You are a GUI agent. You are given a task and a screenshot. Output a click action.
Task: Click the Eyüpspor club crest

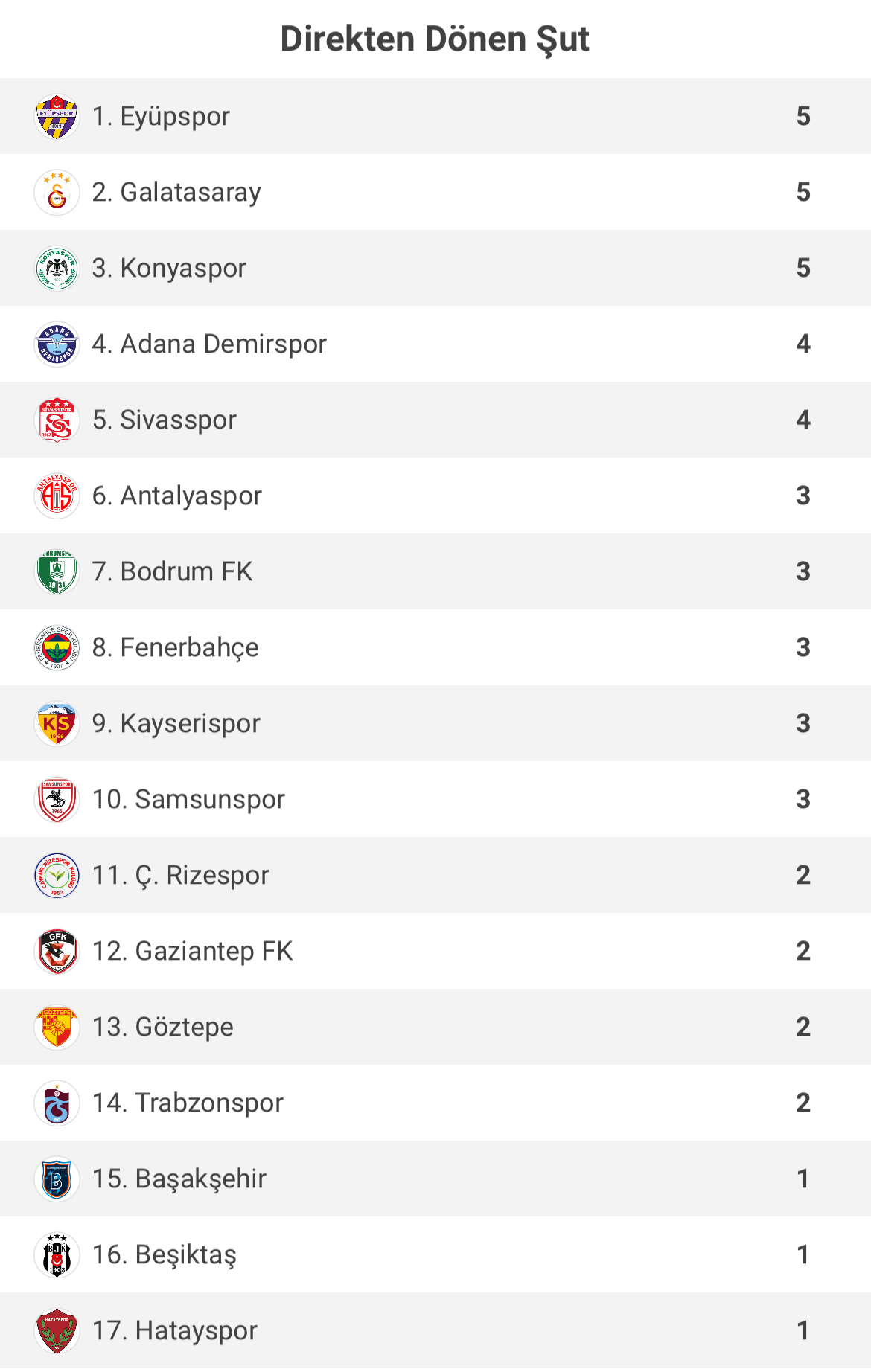click(x=57, y=117)
